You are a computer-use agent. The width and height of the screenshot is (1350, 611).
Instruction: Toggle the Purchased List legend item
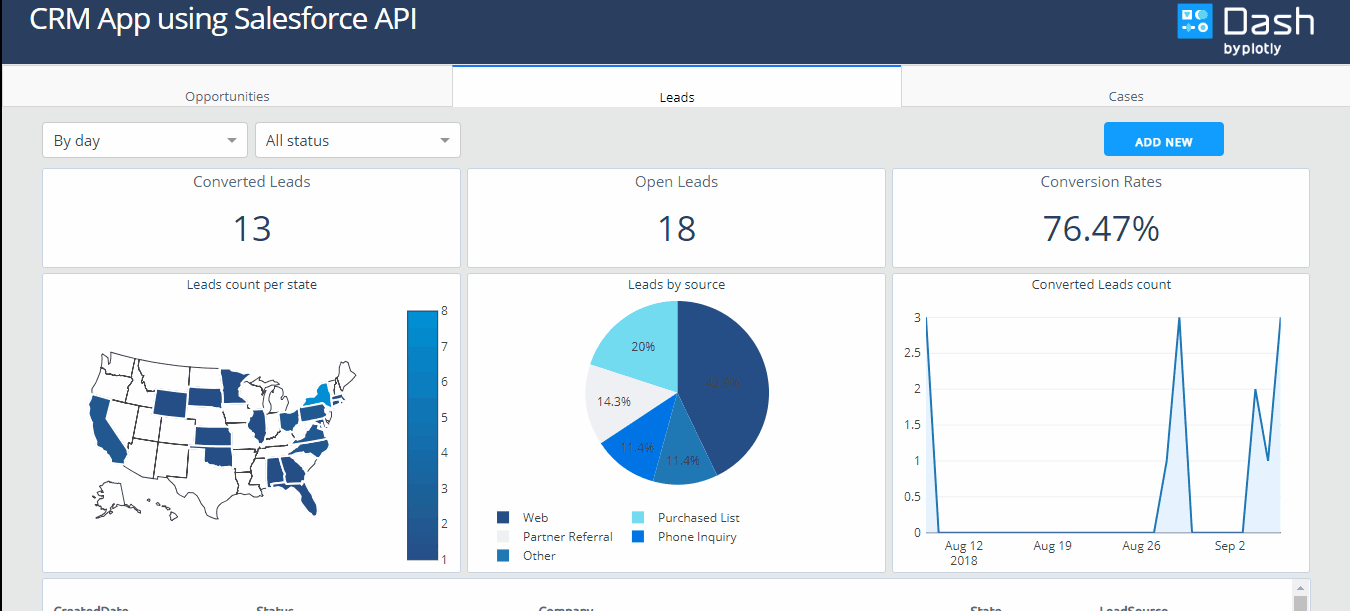tap(697, 517)
